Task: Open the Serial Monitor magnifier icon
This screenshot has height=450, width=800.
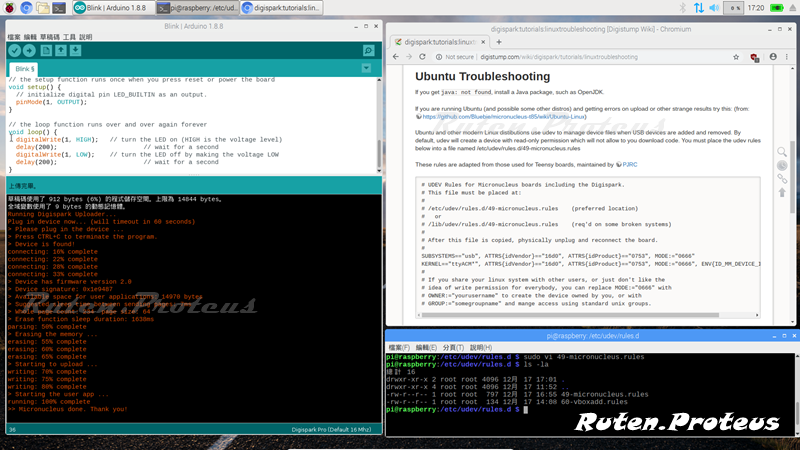Action: pyautogui.click(x=368, y=51)
